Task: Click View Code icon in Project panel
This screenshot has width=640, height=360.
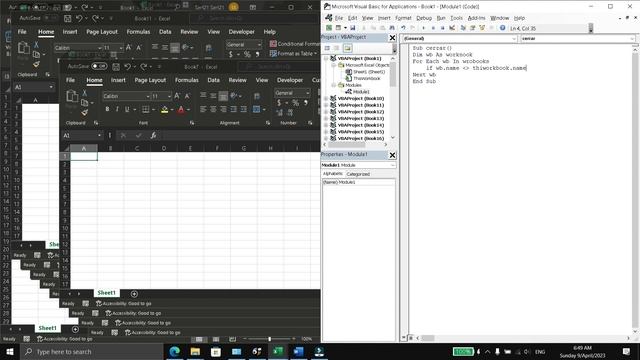Action: [327, 48]
